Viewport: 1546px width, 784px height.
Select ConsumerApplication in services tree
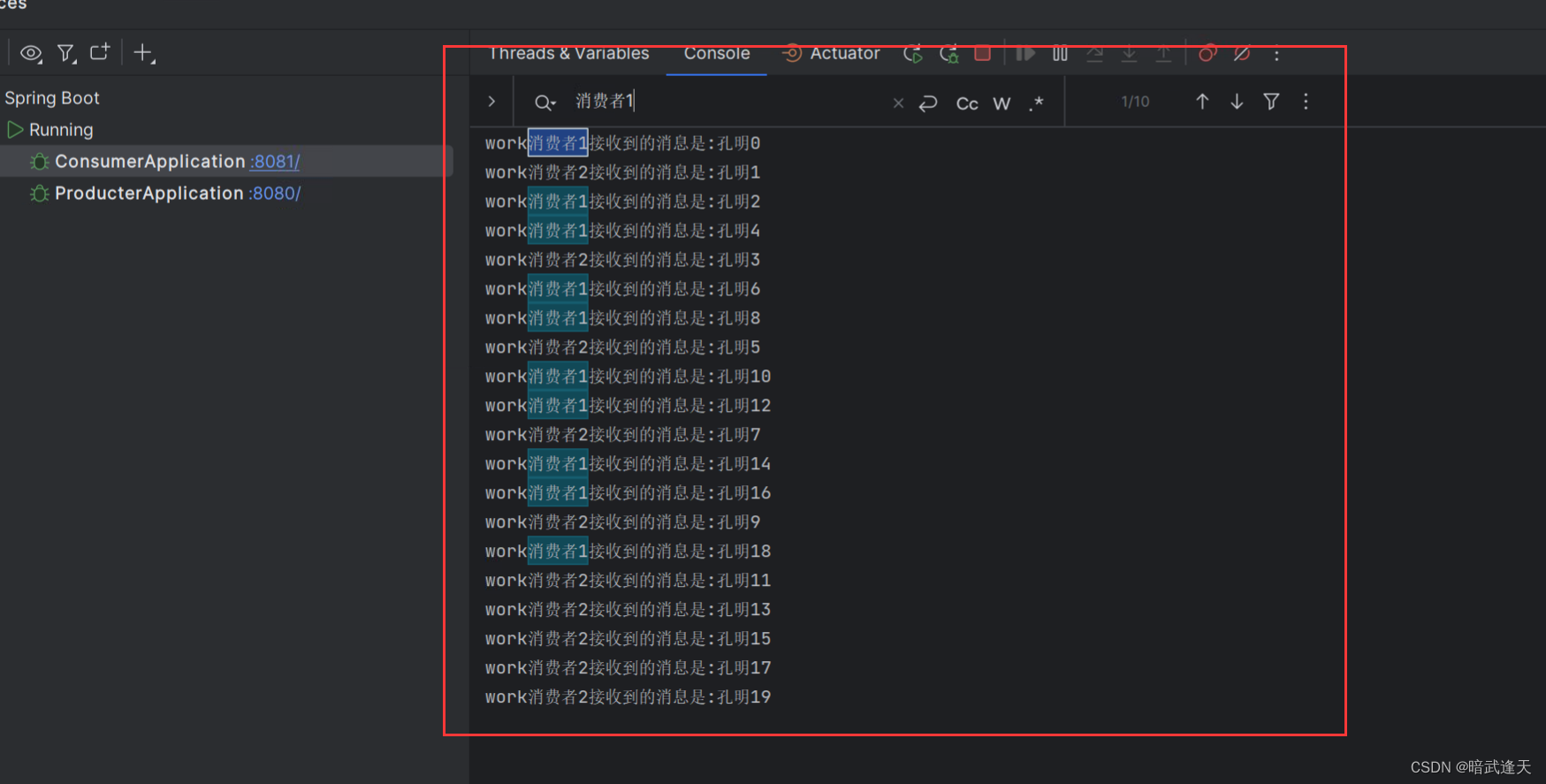tap(149, 162)
